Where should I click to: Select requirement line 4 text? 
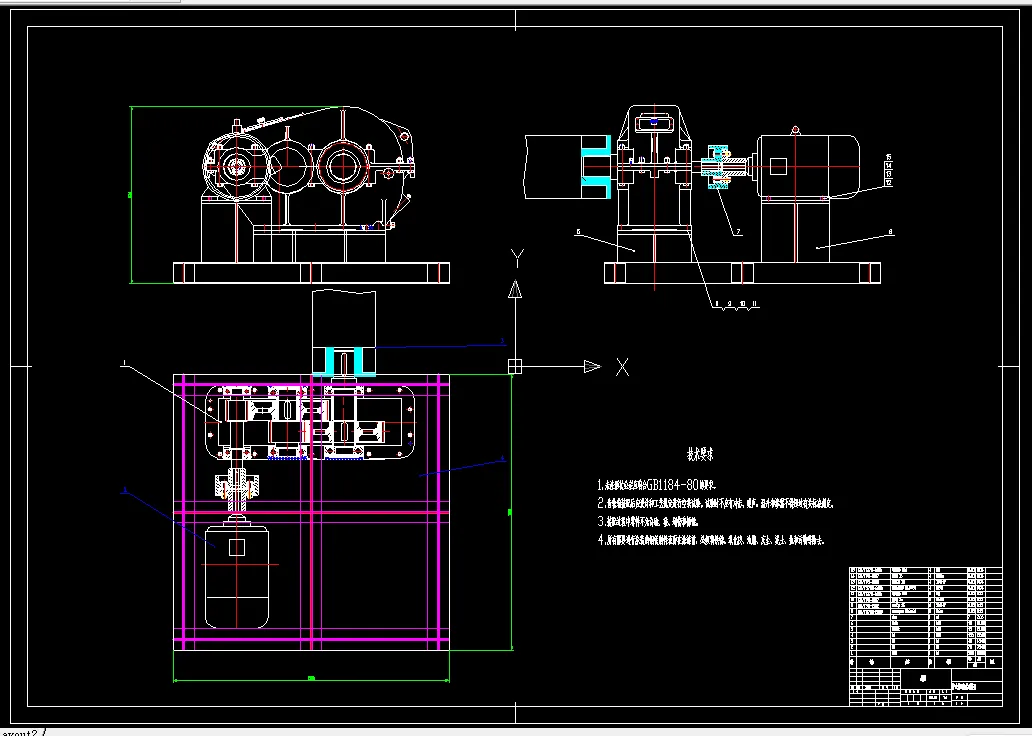click(710, 540)
